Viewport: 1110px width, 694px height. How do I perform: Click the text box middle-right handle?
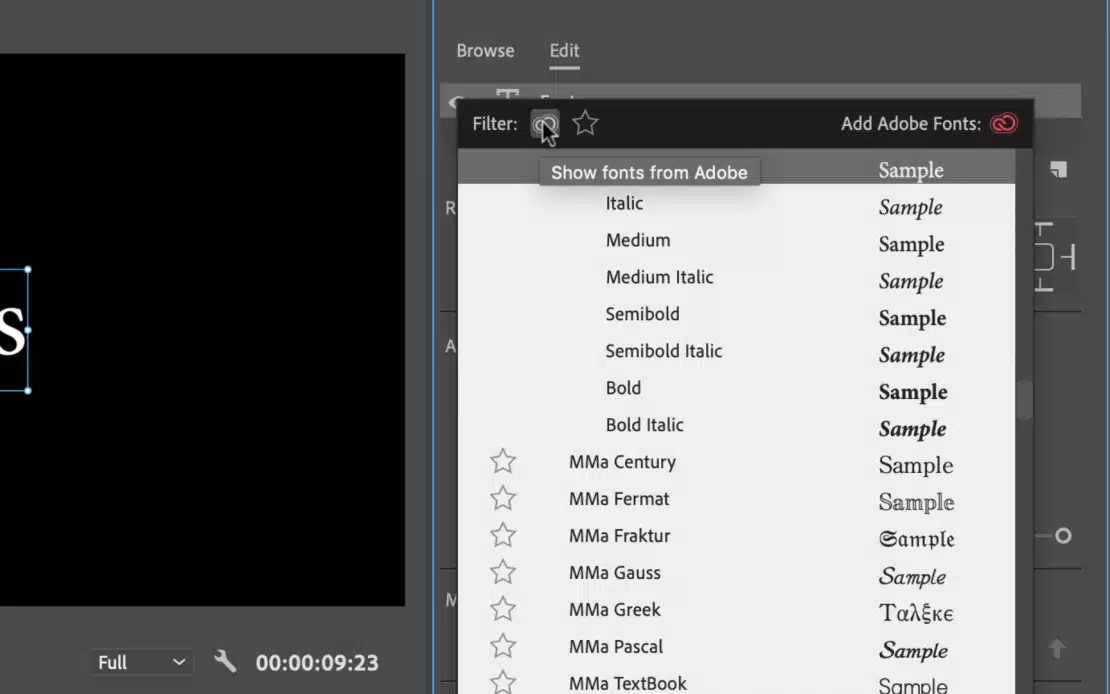click(28, 330)
